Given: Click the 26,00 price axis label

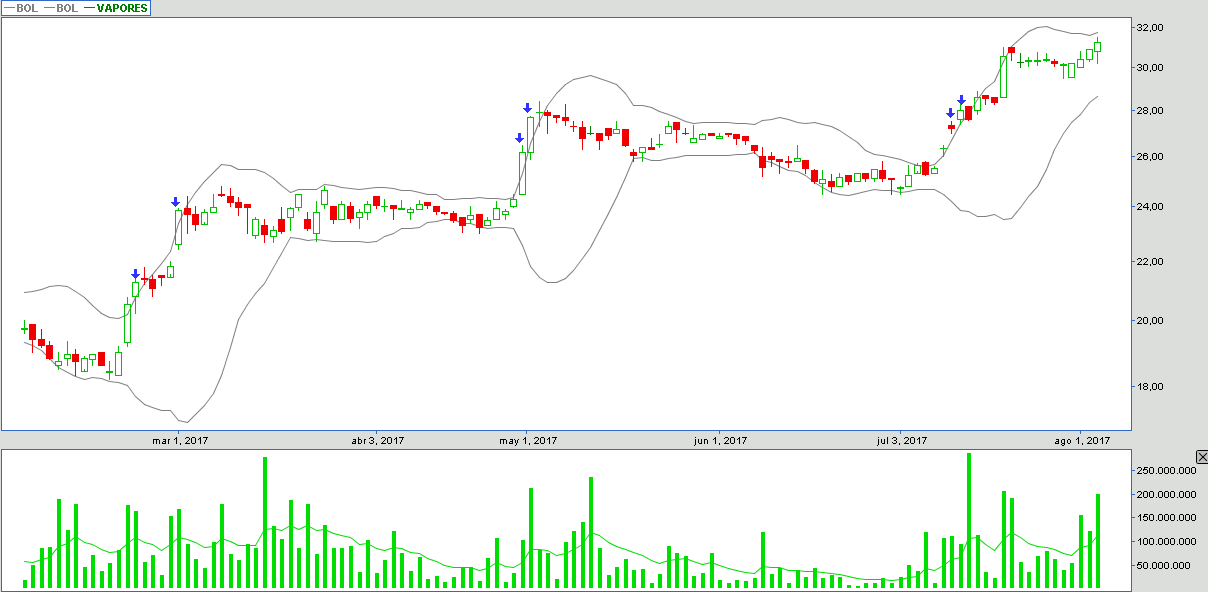Looking at the screenshot, I should [1150, 157].
